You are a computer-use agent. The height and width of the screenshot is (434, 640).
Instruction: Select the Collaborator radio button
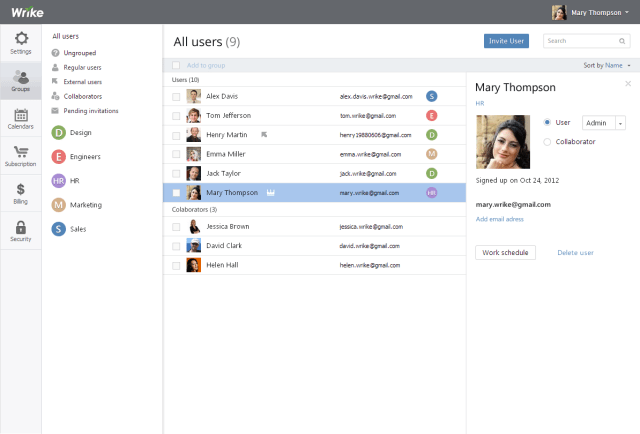pos(547,142)
